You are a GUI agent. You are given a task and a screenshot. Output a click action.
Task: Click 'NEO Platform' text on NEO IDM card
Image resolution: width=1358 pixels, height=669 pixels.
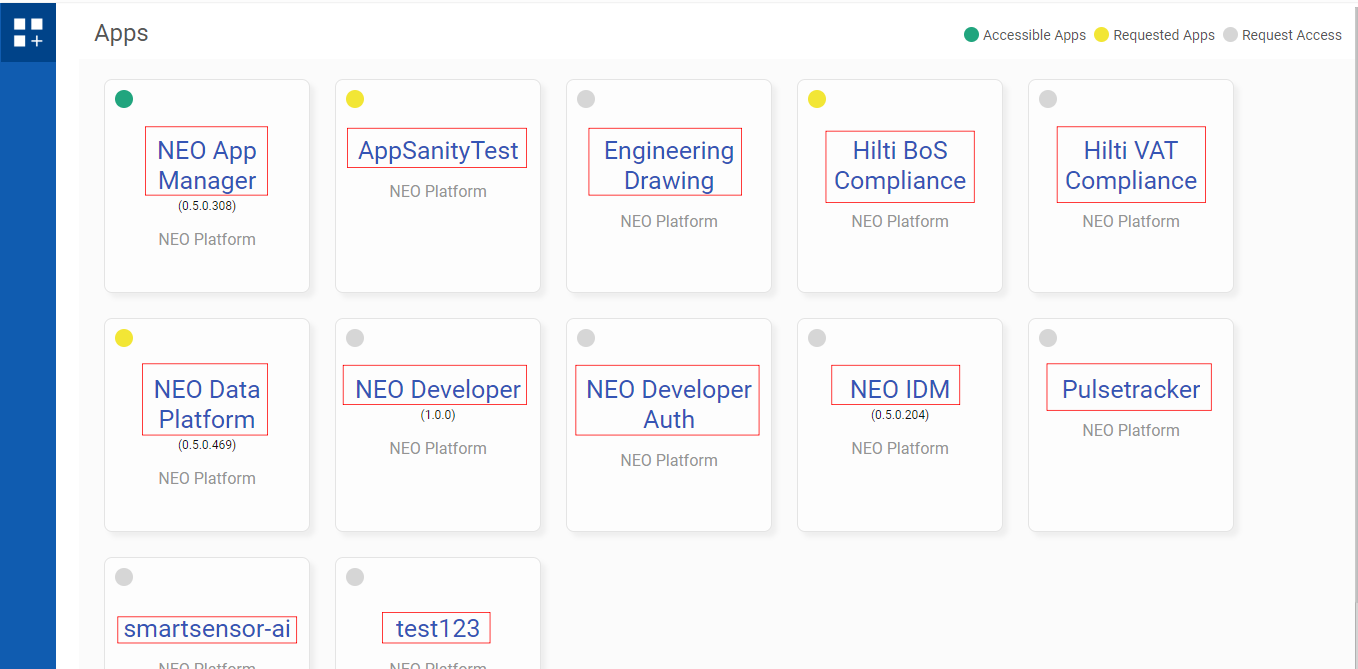(x=900, y=448)
